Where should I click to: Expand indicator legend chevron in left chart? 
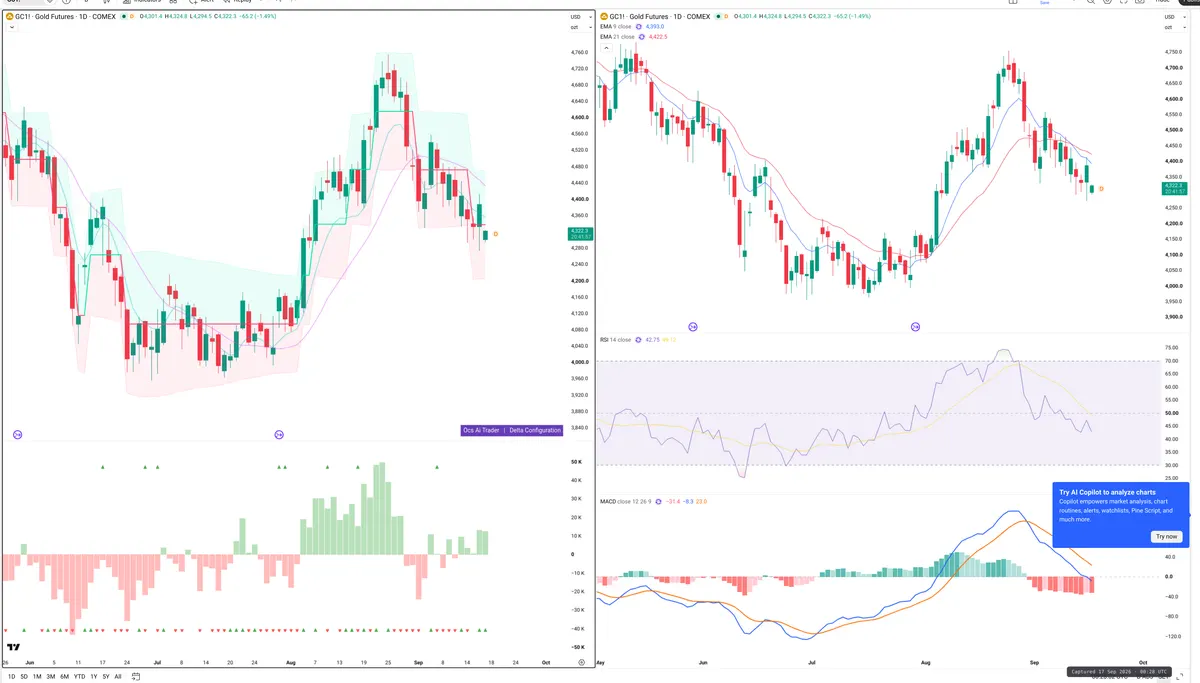(12, 27)
